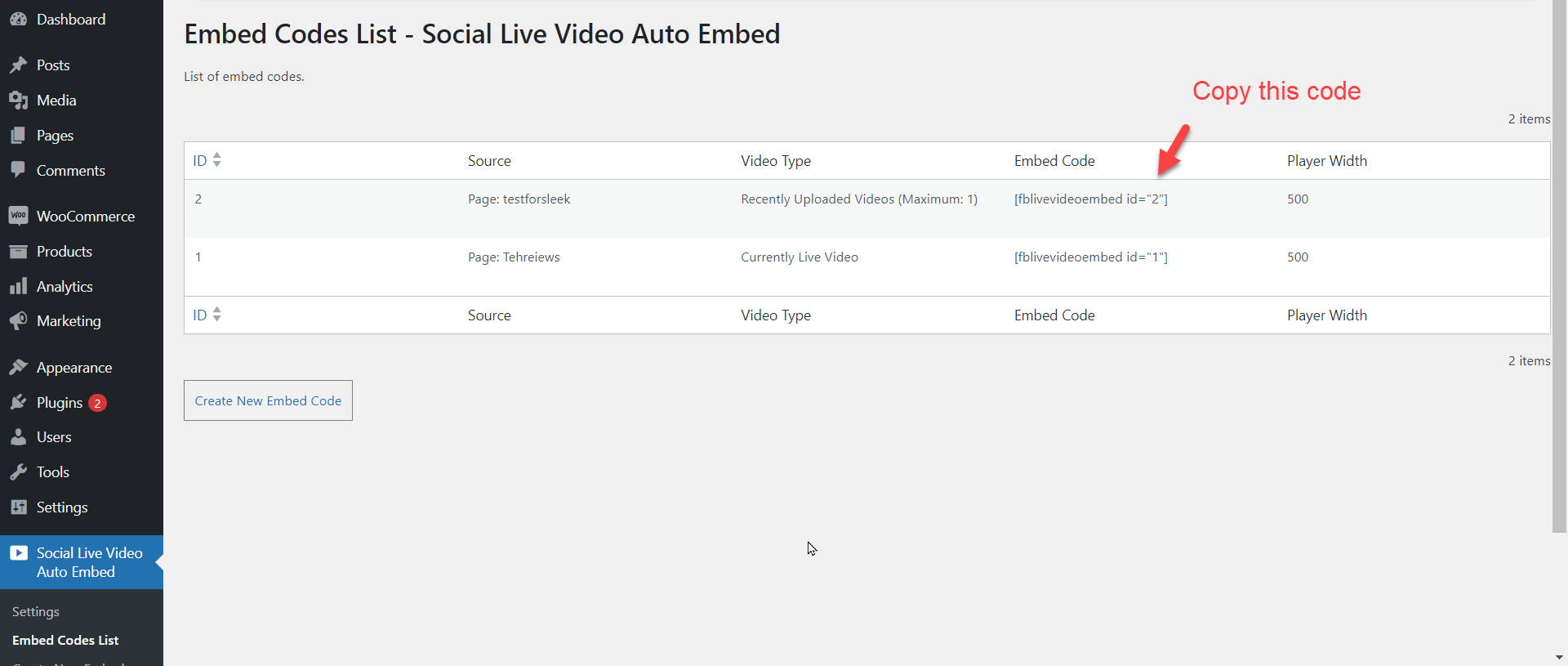This screenshot has height=666, width=1568.
Task: Click the Analytics bar chart icon
Action: pos(18,287)
